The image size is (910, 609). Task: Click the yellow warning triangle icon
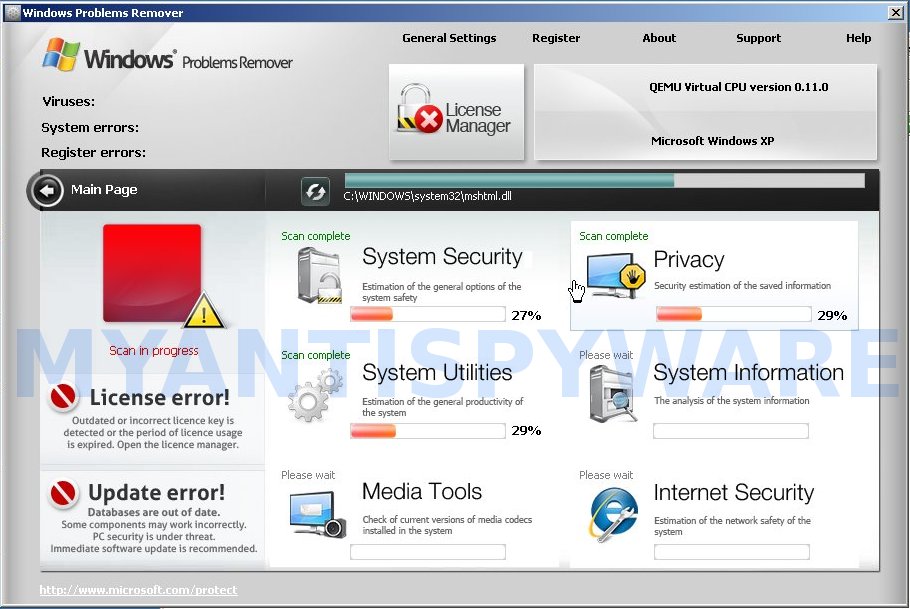tap(204, 311)
